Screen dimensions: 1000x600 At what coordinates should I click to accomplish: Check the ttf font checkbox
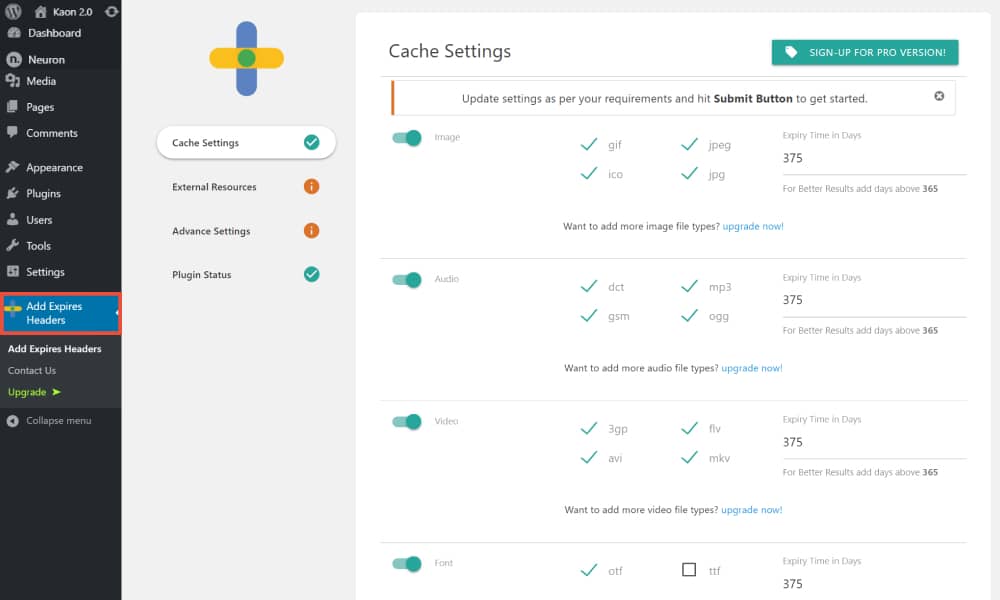[x=689, y=569]
